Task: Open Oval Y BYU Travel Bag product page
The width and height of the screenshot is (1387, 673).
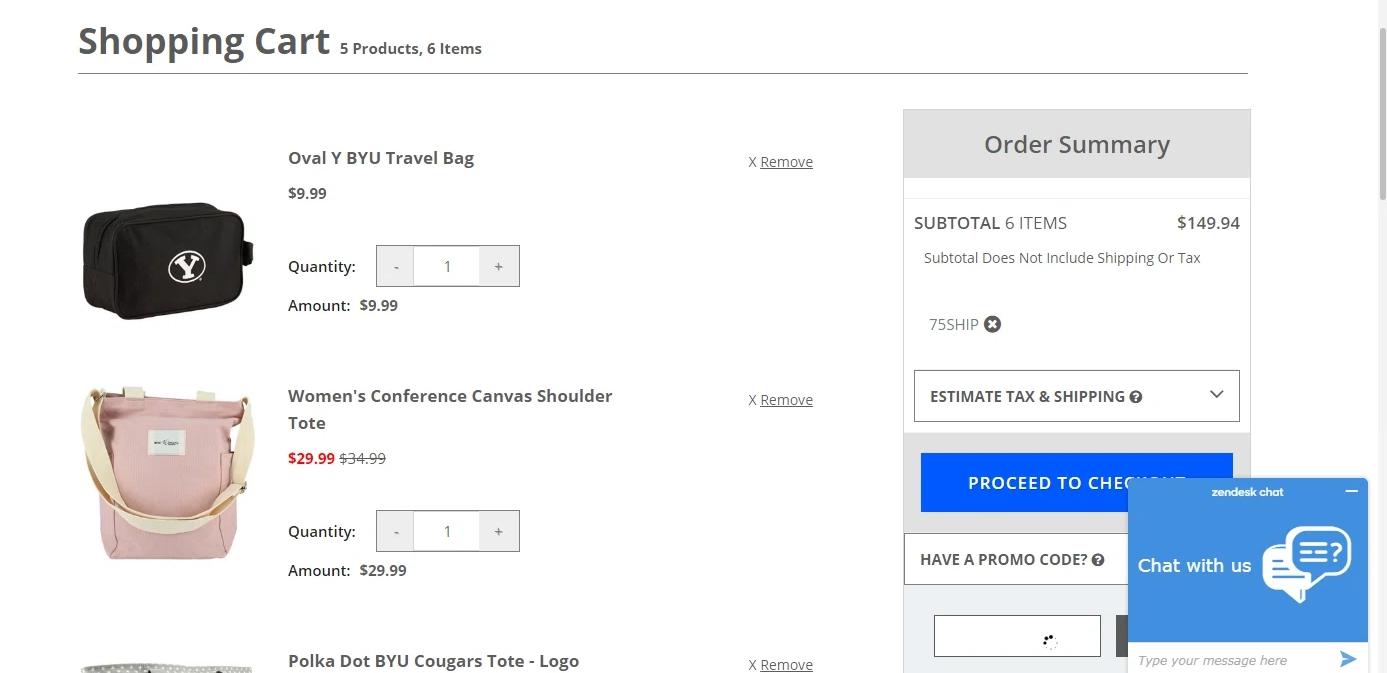Action: coord(381,158)
